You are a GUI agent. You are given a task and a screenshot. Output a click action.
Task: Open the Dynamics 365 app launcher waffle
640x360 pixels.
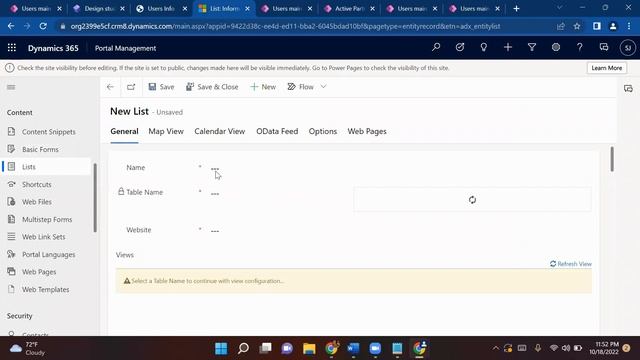coord(12,48)
